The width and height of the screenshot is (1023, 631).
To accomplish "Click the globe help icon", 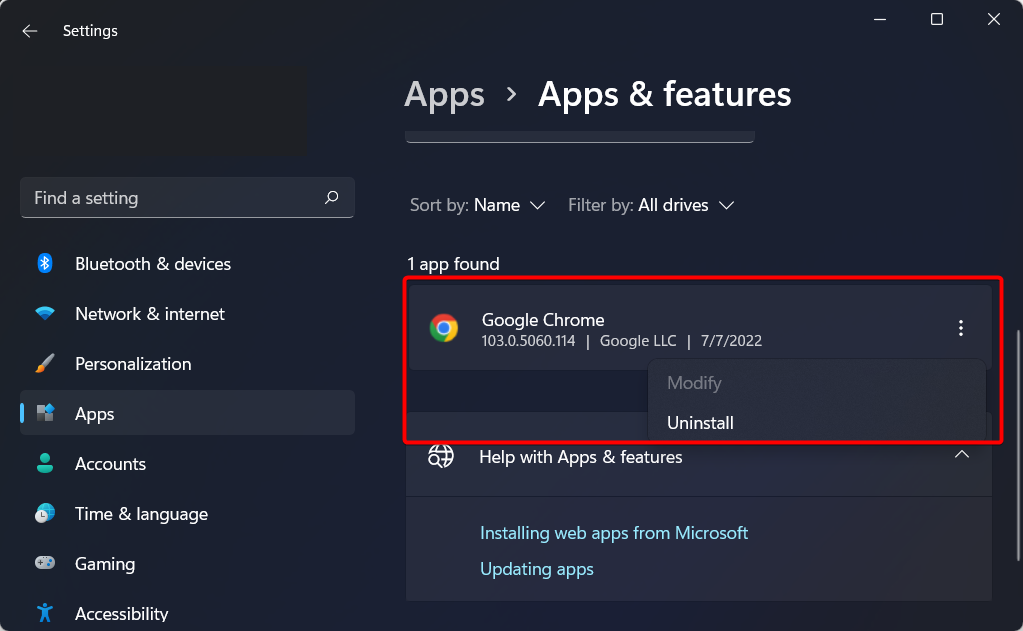I will (x=441, y=455).
